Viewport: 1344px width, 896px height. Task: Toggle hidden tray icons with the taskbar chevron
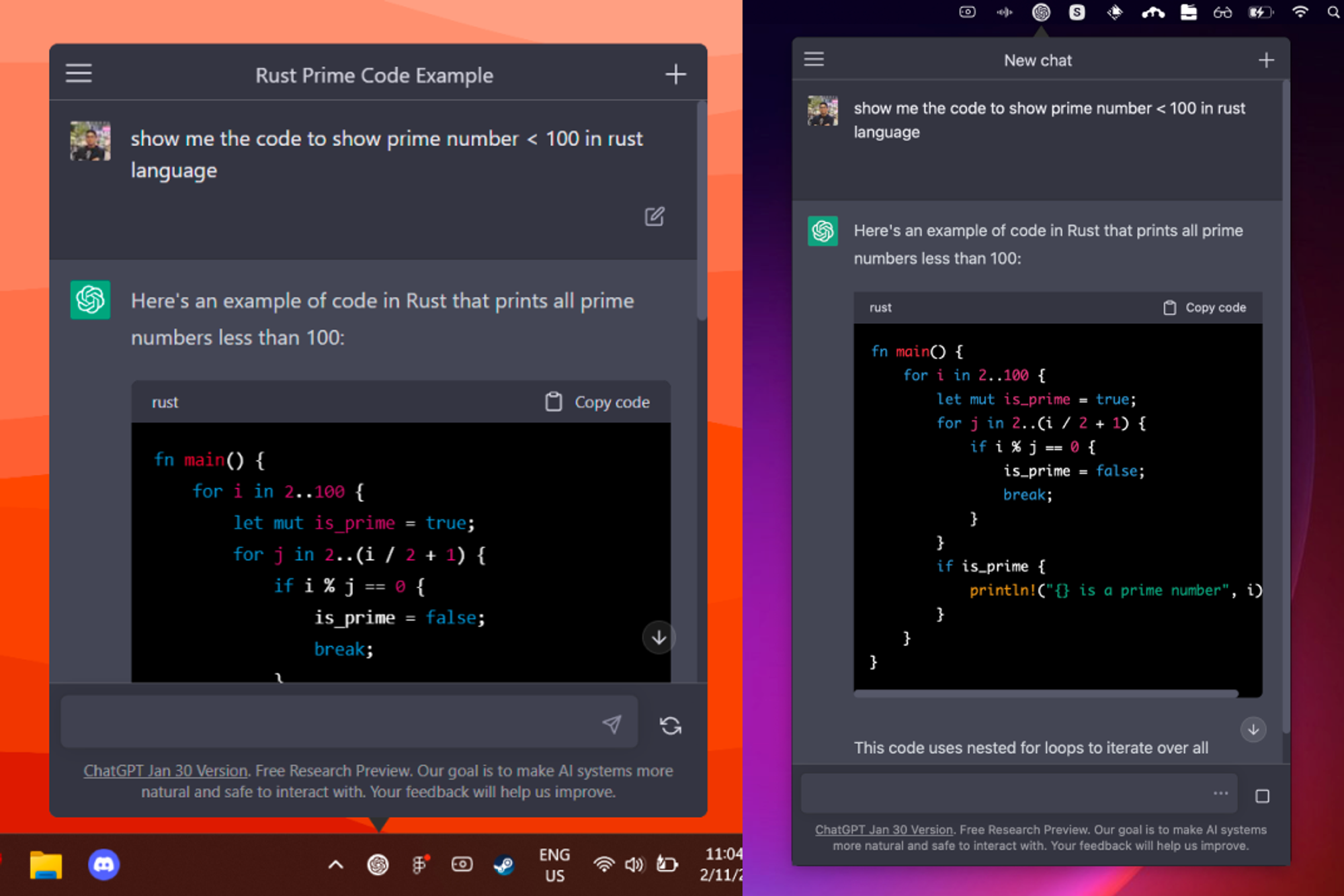coord(335,865)
